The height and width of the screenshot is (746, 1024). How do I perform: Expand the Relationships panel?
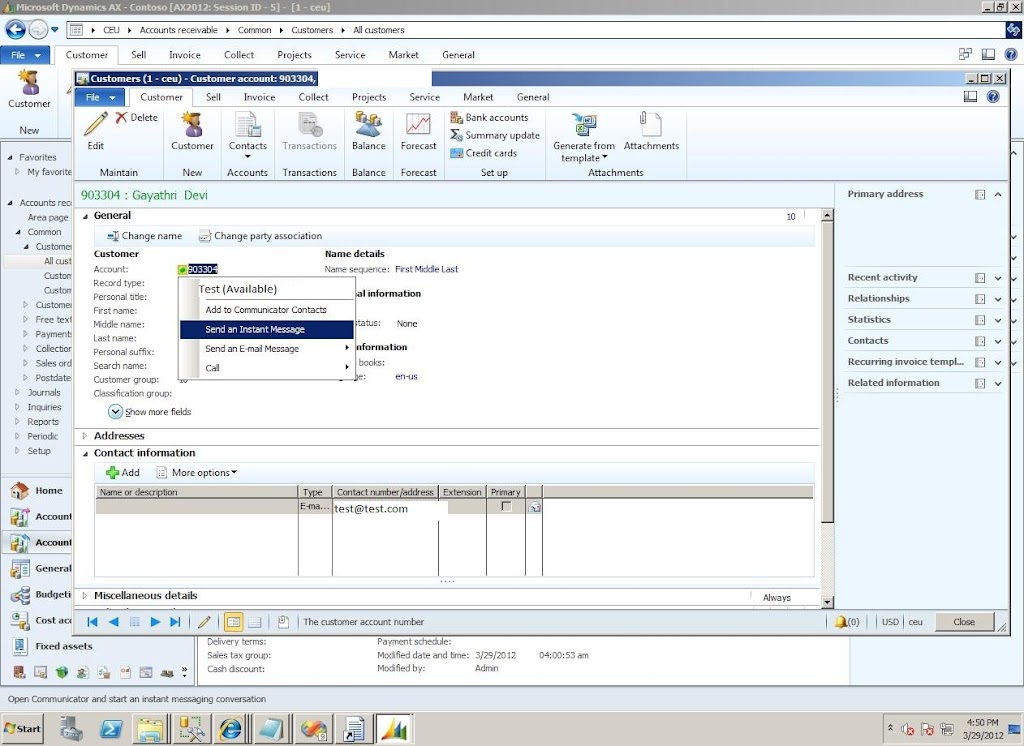point(998,299)
